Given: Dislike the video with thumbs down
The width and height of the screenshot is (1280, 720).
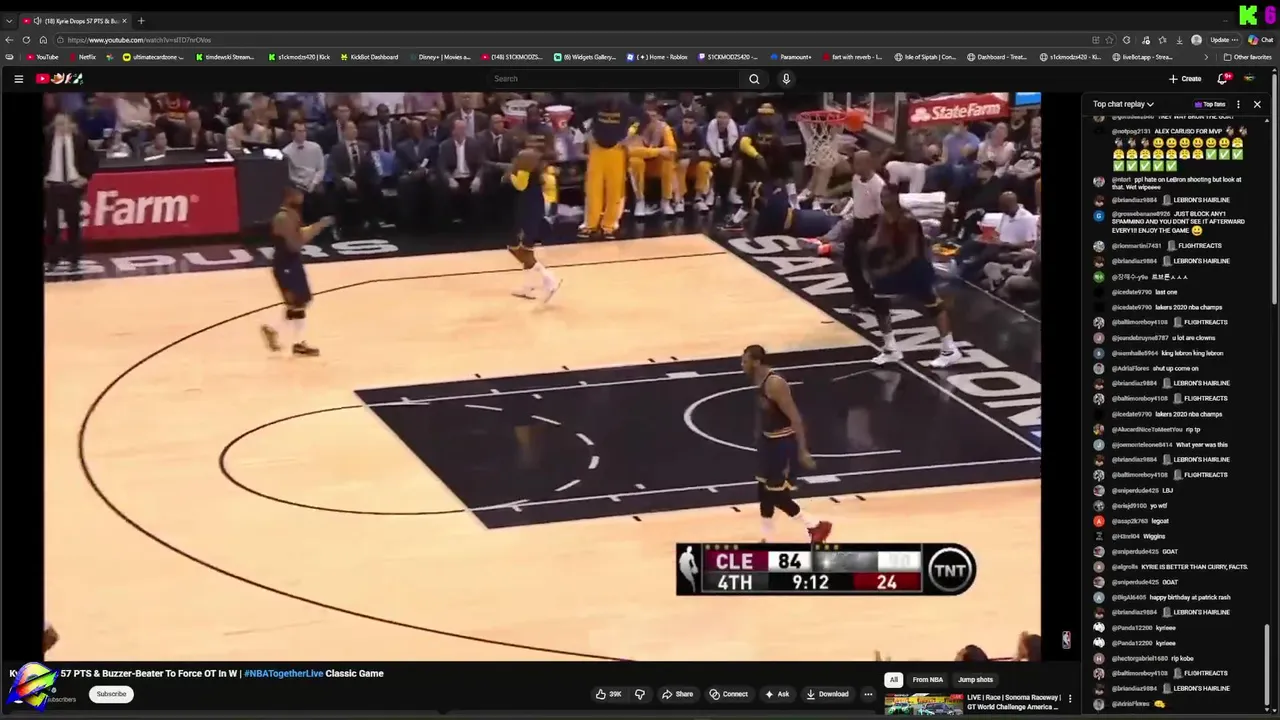Looking at the screenshot, I should click(x=640, y=694).
